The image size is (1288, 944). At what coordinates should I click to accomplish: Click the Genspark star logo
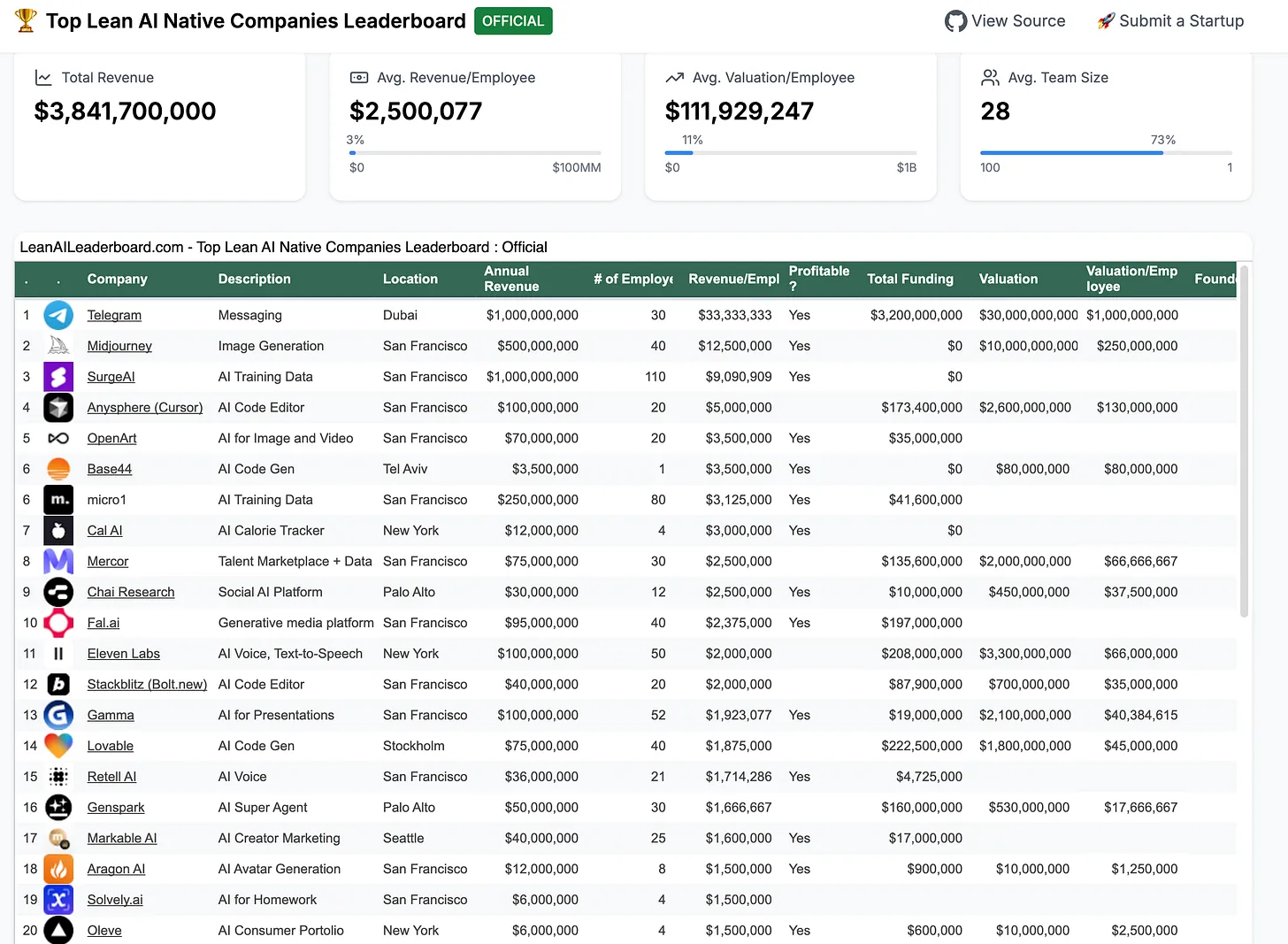58,808
